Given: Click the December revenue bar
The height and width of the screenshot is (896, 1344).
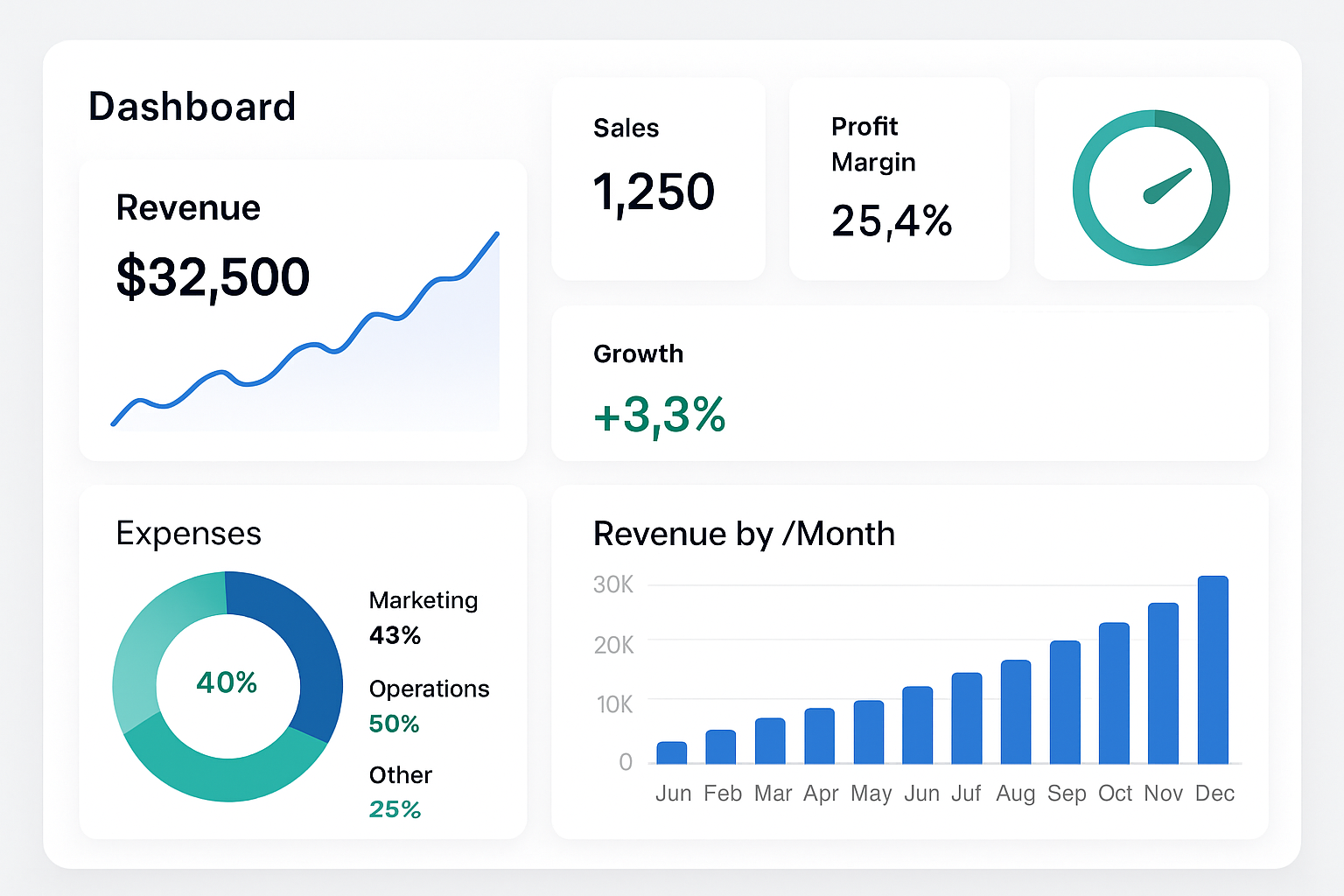Looking at the screenshot, I should point(1213,670).
